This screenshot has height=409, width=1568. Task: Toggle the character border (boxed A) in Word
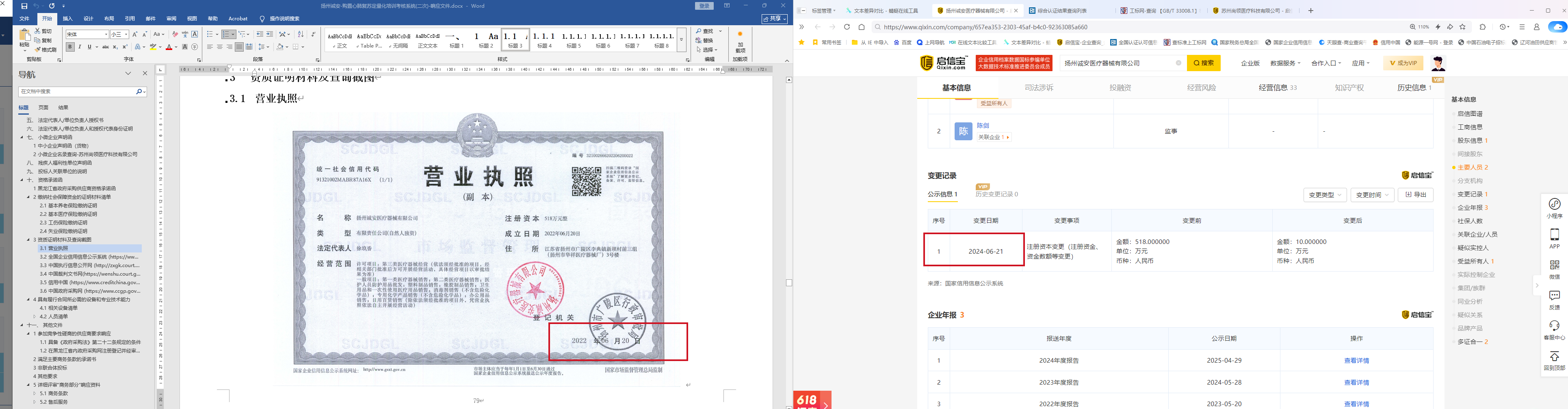[195, 34]
